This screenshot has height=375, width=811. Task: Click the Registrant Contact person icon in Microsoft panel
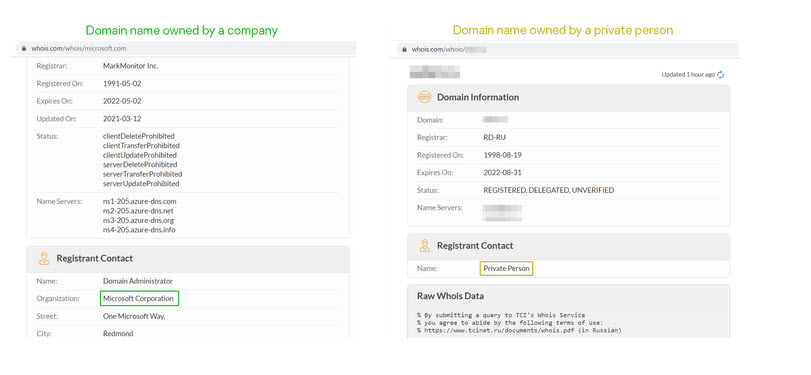coord(44,259)
